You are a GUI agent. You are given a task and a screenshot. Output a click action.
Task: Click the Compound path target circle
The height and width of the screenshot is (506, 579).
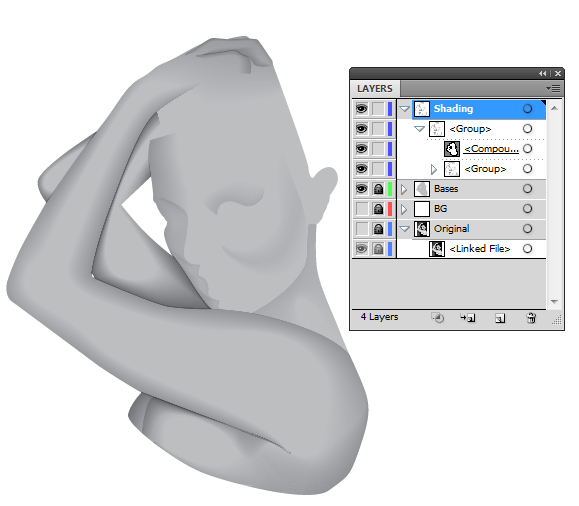[528, 148]
